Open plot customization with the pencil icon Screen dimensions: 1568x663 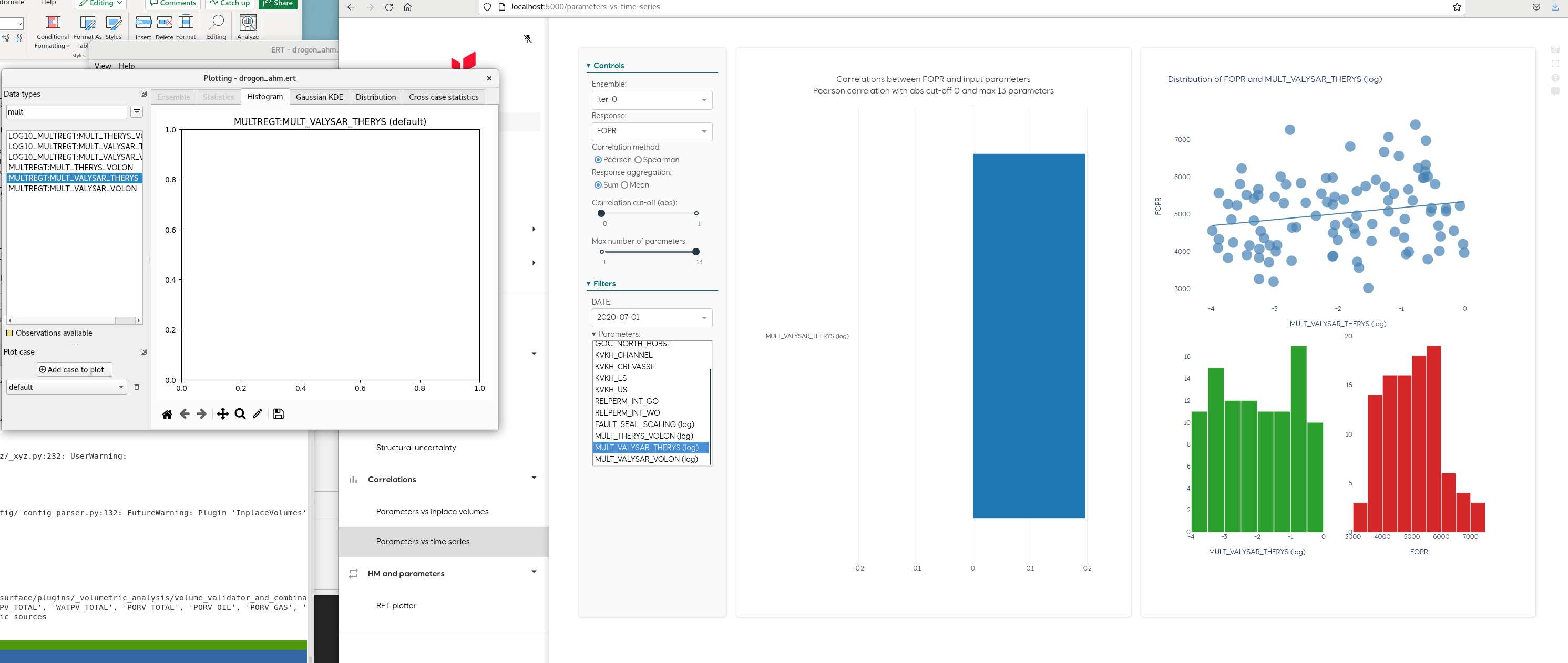point(257,413)
